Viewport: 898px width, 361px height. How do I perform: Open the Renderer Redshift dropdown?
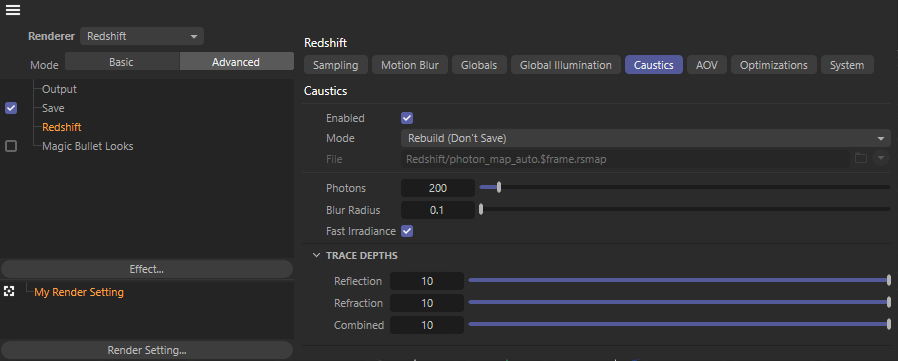coord(142,36)
